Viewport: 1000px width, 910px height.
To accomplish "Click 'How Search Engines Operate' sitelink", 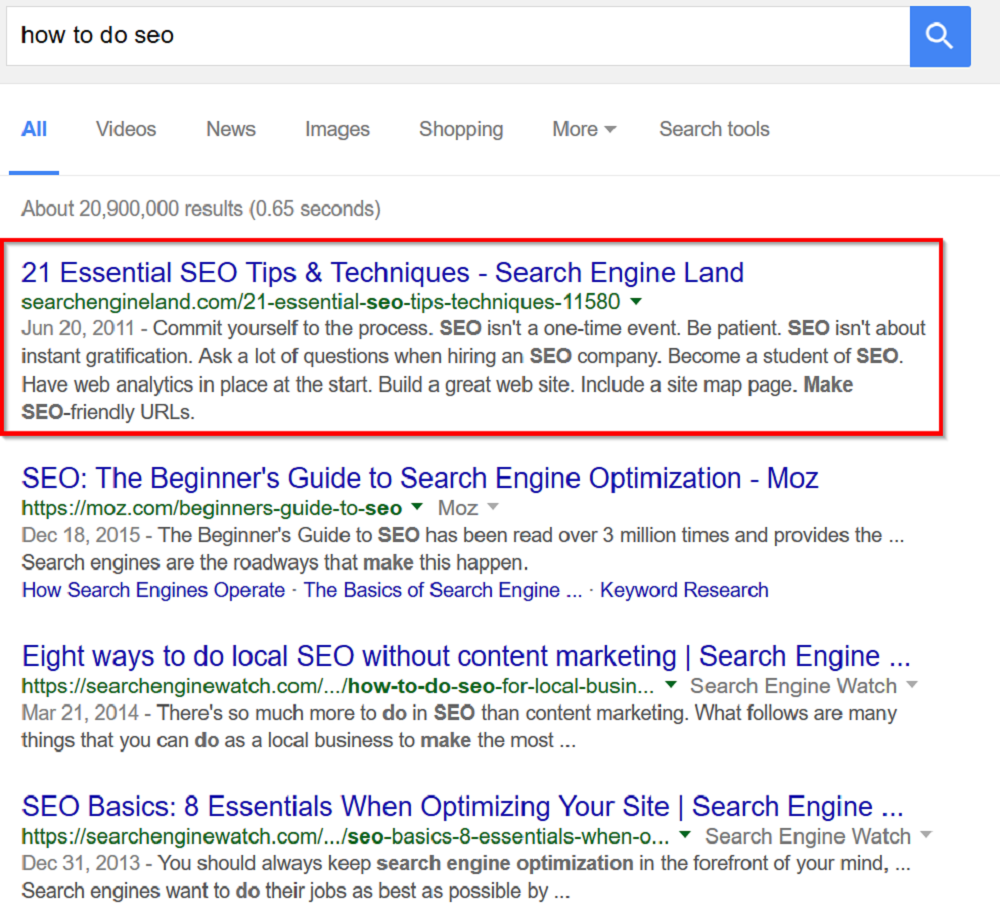I will click(x=153, y=590).
